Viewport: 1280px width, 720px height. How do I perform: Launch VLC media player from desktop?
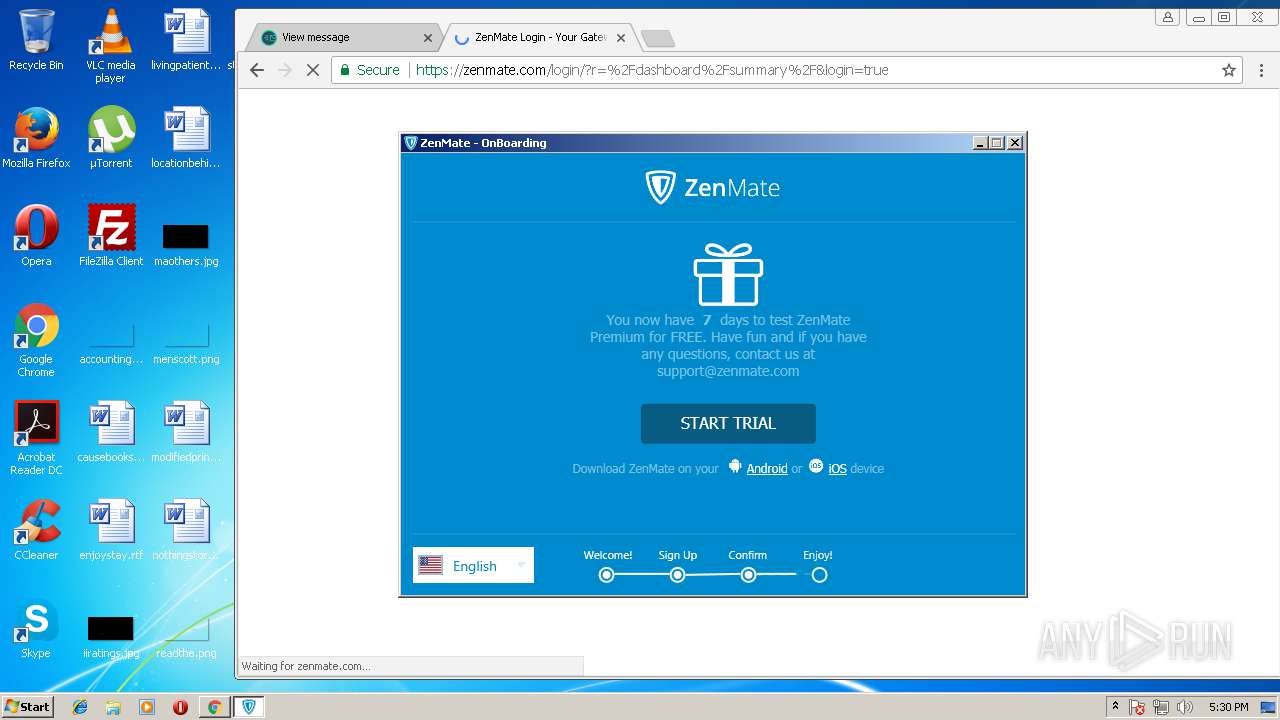110,46
